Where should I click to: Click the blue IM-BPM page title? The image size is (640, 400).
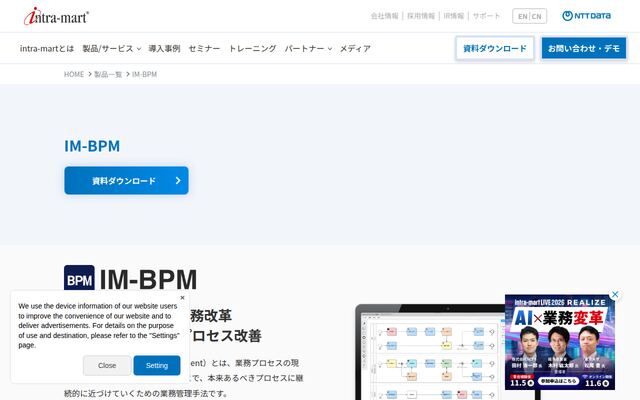click(92, 146)
